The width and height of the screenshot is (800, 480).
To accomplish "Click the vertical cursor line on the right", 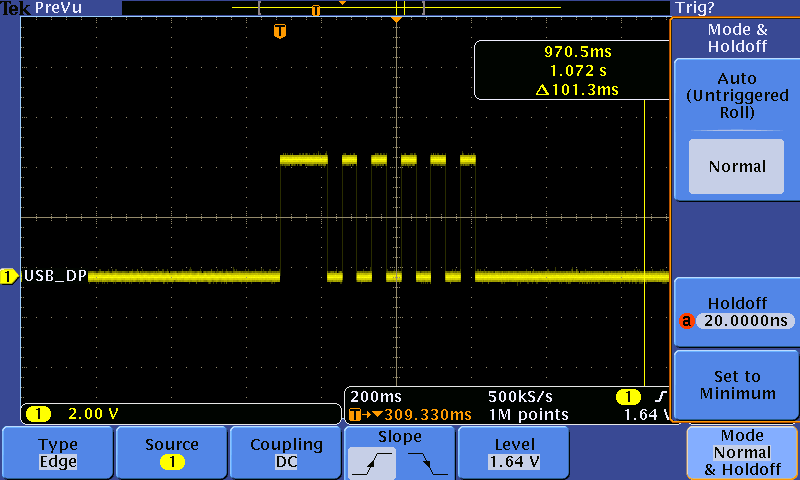I will pos(644,242).
